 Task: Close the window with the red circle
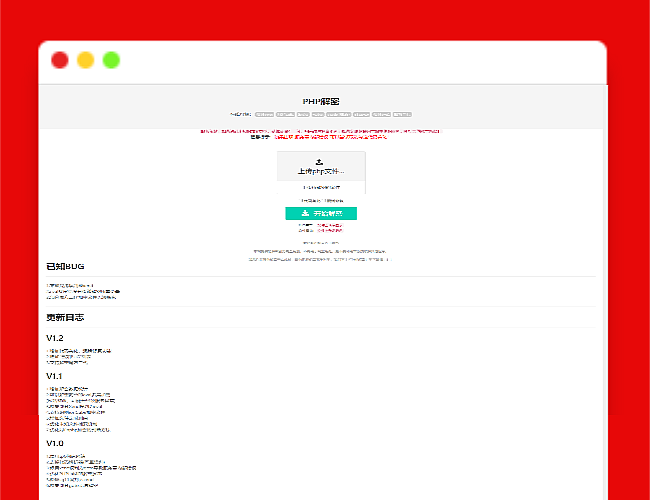[60, 60]
